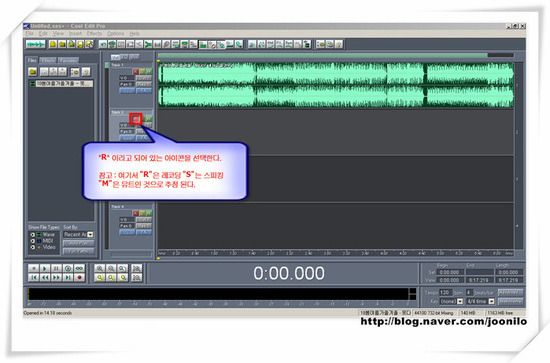Click the Auto-Play button under Sort By

coord(78,243)
